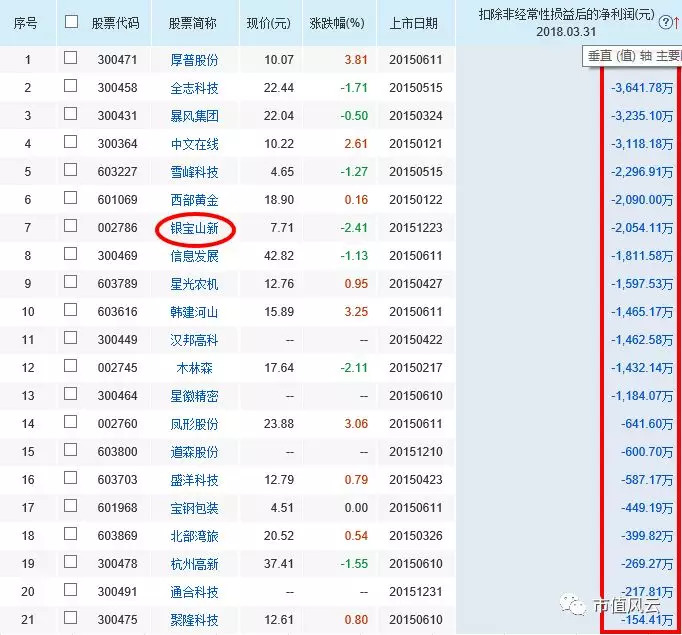This screenshot has width=682, height=635.
Task: Open the 北部湾旅 stock link
Action: [x=194, y=536]
